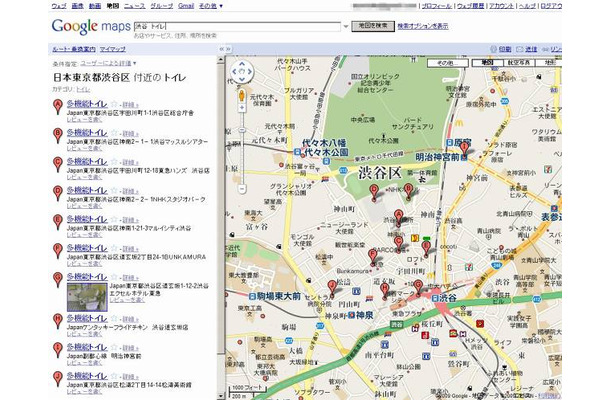Click the トイレ category link
This screenshot has width=610, height=400.
(x=83, y=89)
